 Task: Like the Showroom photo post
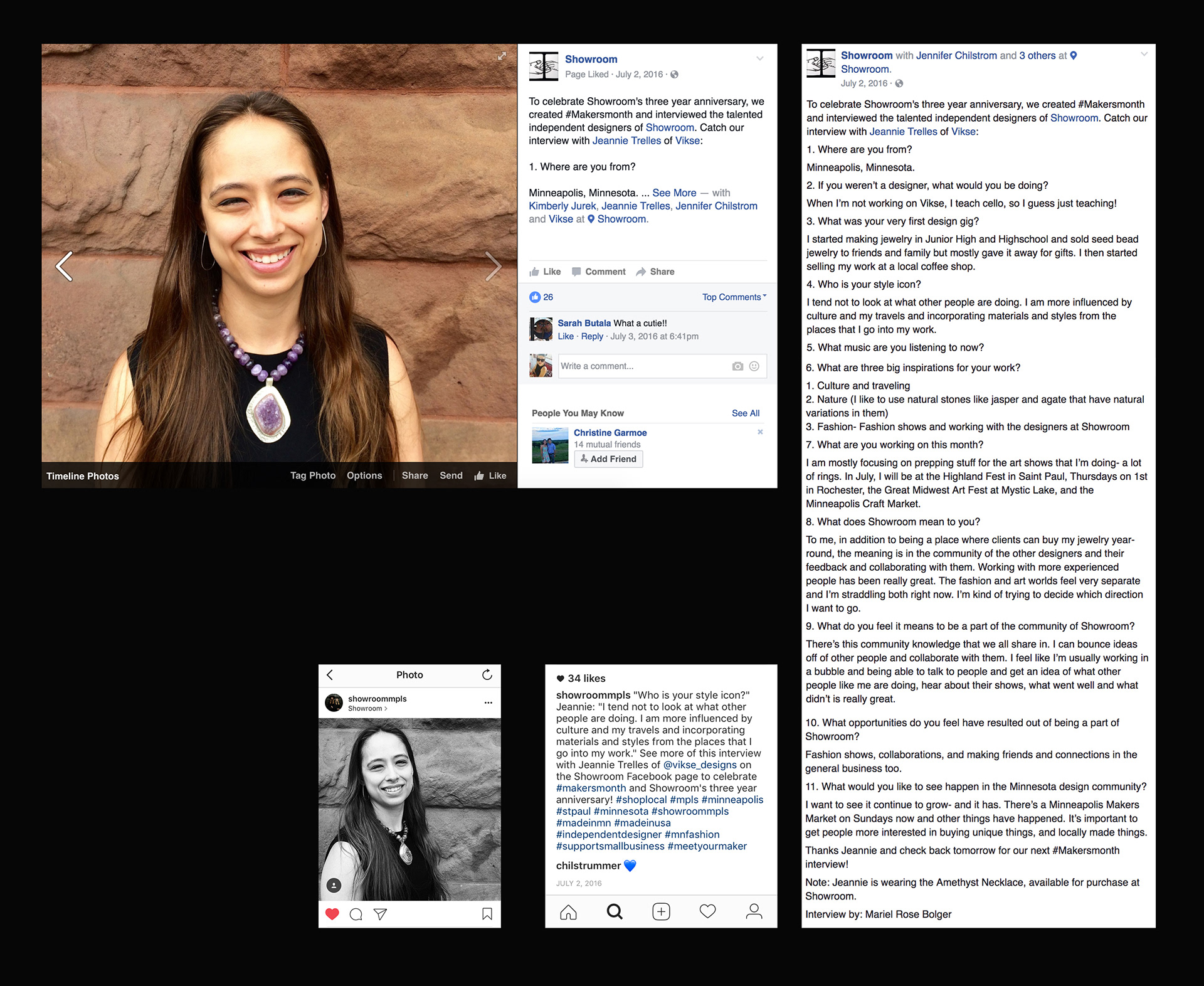pos(545,272)
